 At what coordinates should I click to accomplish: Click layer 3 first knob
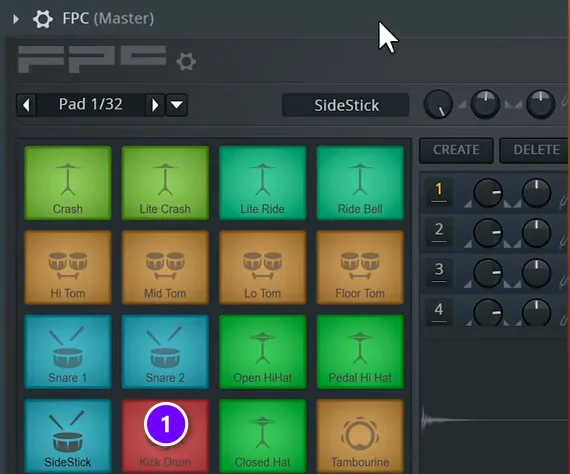pos(488,273)
